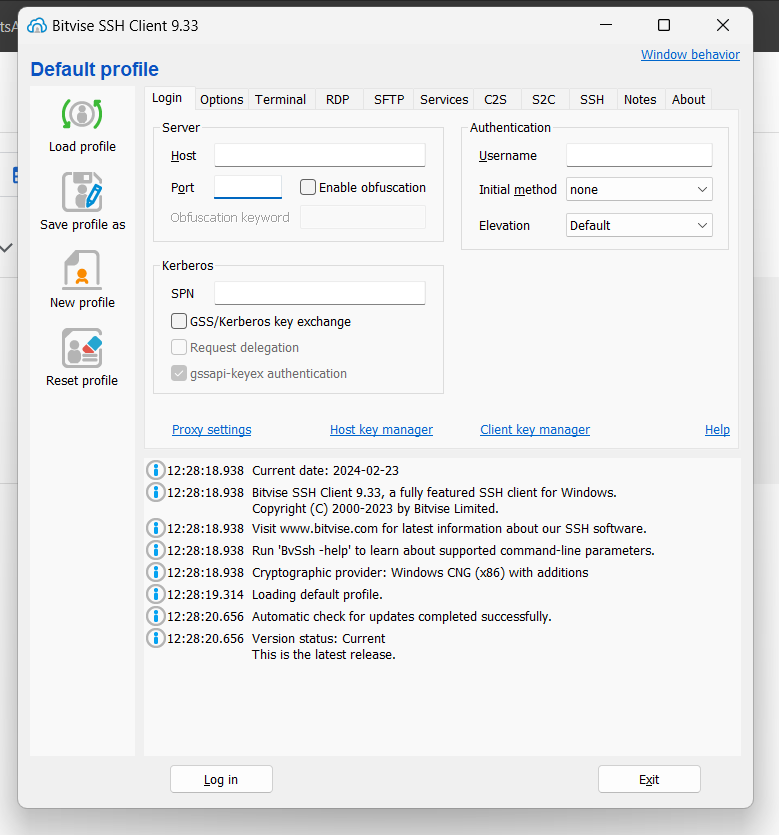Maximize the Bitvise SSH Client window

(664, 25)
